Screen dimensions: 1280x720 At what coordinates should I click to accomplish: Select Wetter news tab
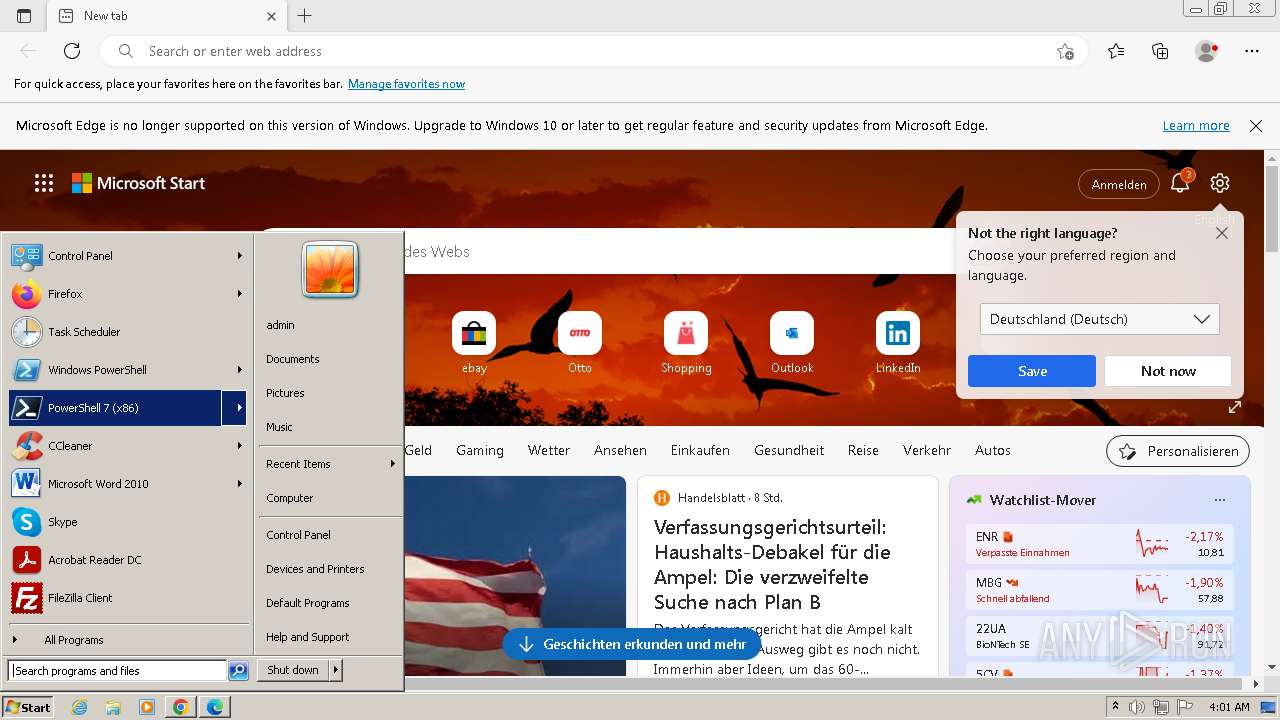(549, 450)
